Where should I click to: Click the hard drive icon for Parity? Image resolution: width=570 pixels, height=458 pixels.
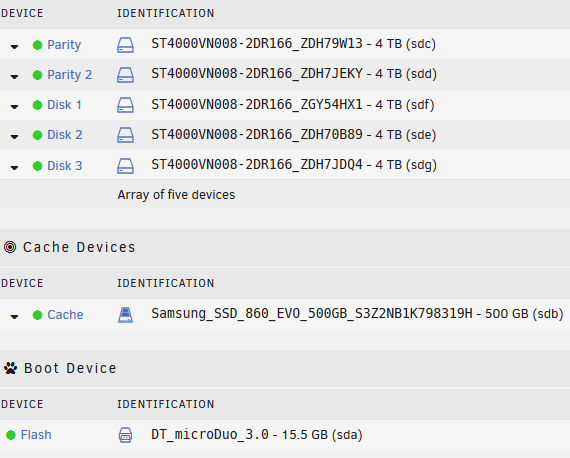tap(125, 45)
